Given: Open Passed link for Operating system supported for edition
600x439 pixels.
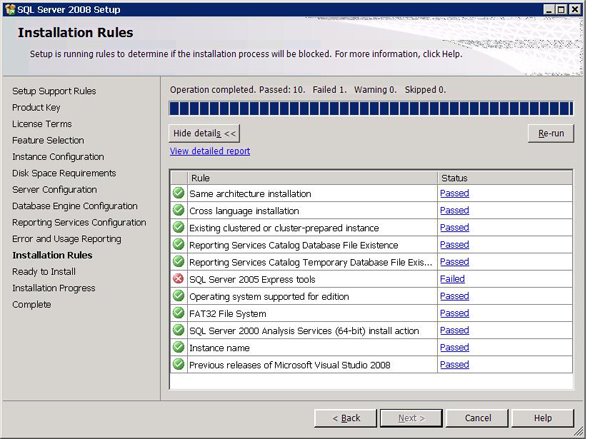Looking at the screenshot, I should coord(454,296).
